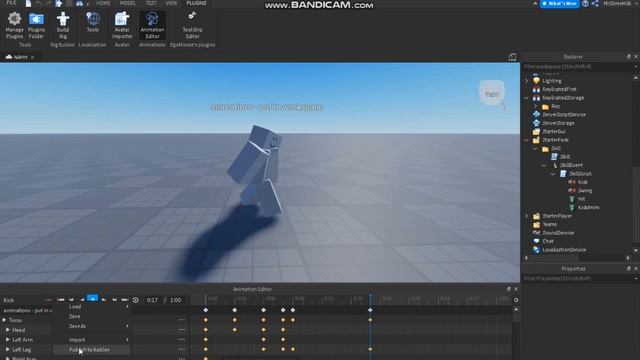Screen dimensions: 640x360
Task: Choose Publish to Roblox in the menu
Action: click(x=92, y=350)
